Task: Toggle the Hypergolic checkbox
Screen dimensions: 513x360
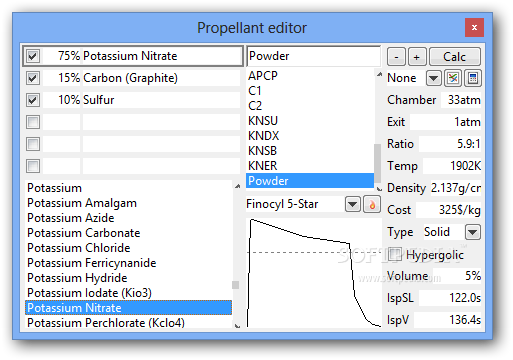Action: 395,255
